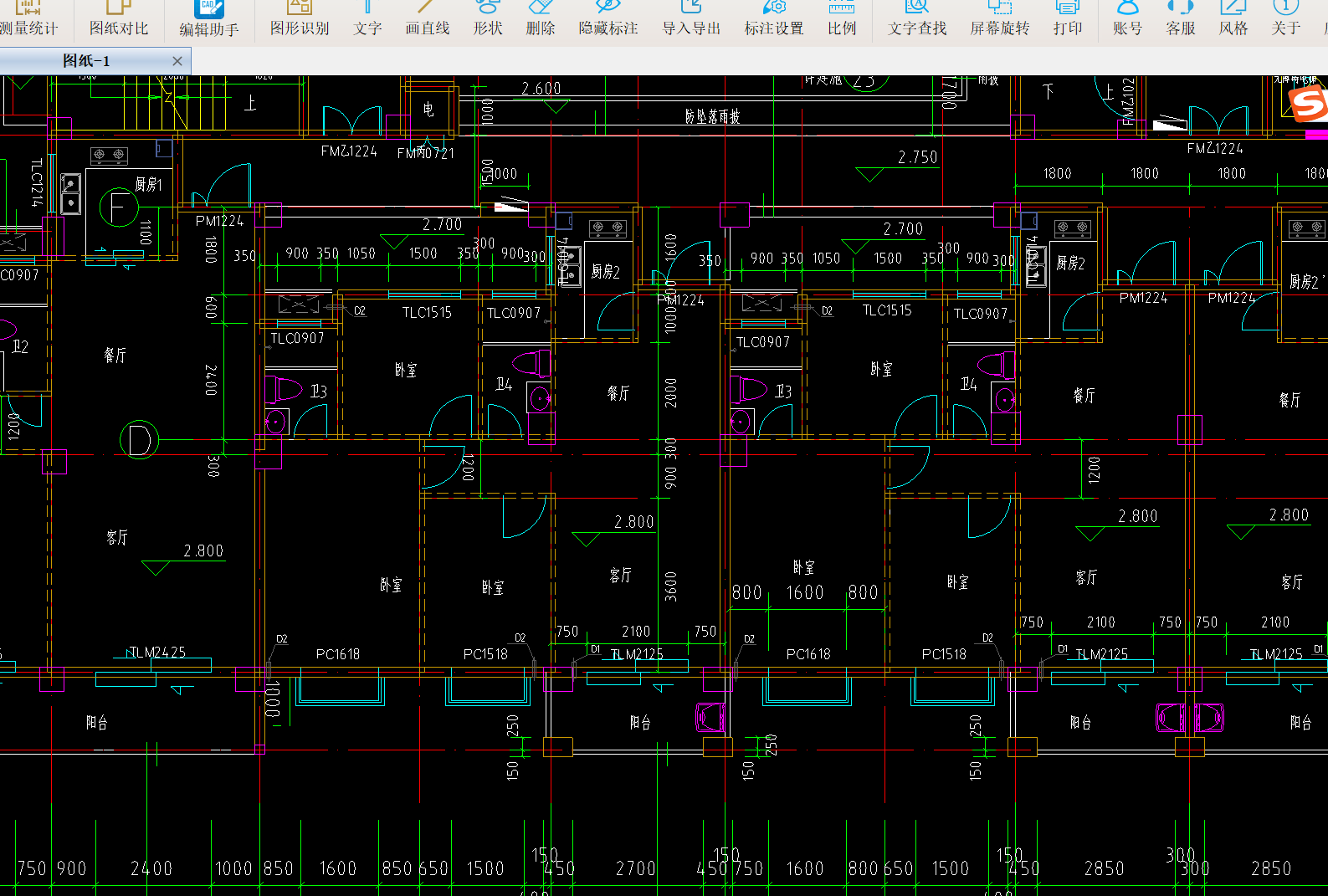
Task: Click the TLC1214 window label
Action: (x=36, y=182)
